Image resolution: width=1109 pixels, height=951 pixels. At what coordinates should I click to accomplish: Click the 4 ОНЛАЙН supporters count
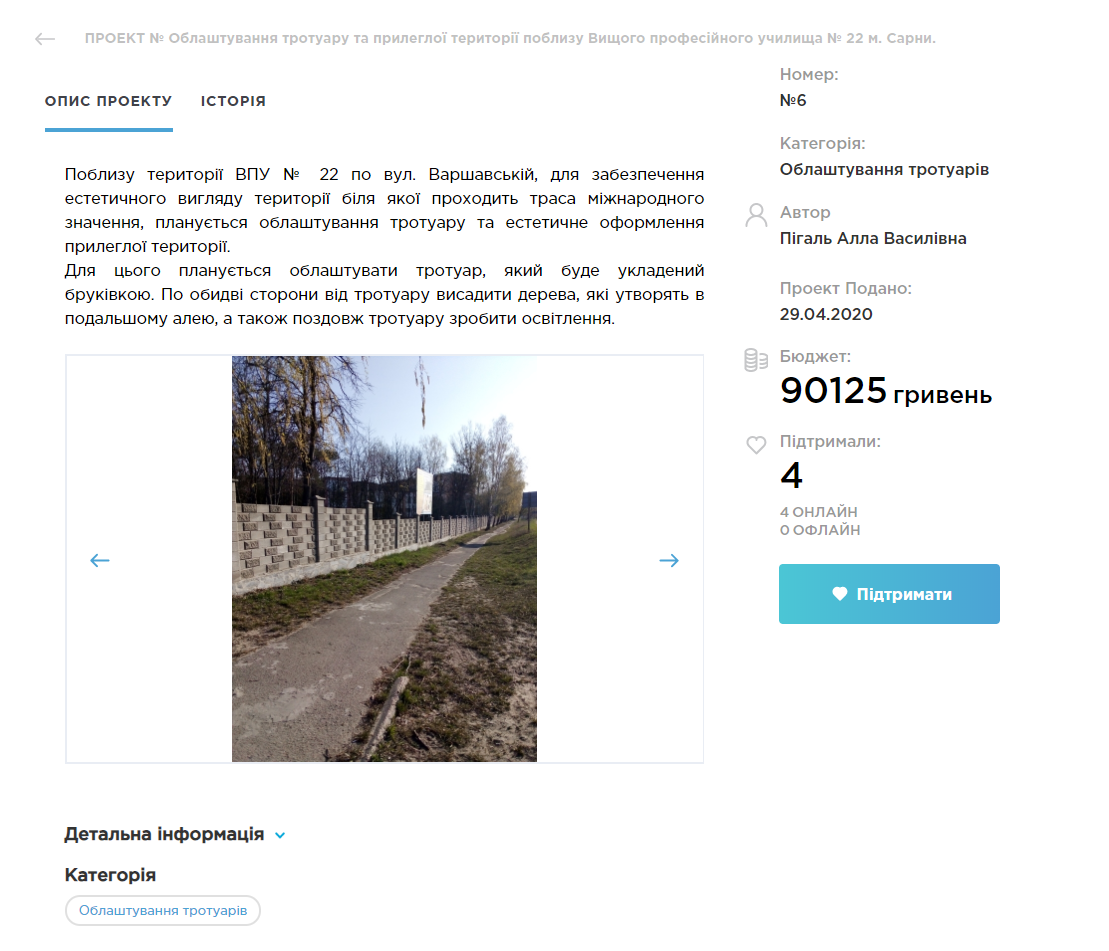point(818,512)
